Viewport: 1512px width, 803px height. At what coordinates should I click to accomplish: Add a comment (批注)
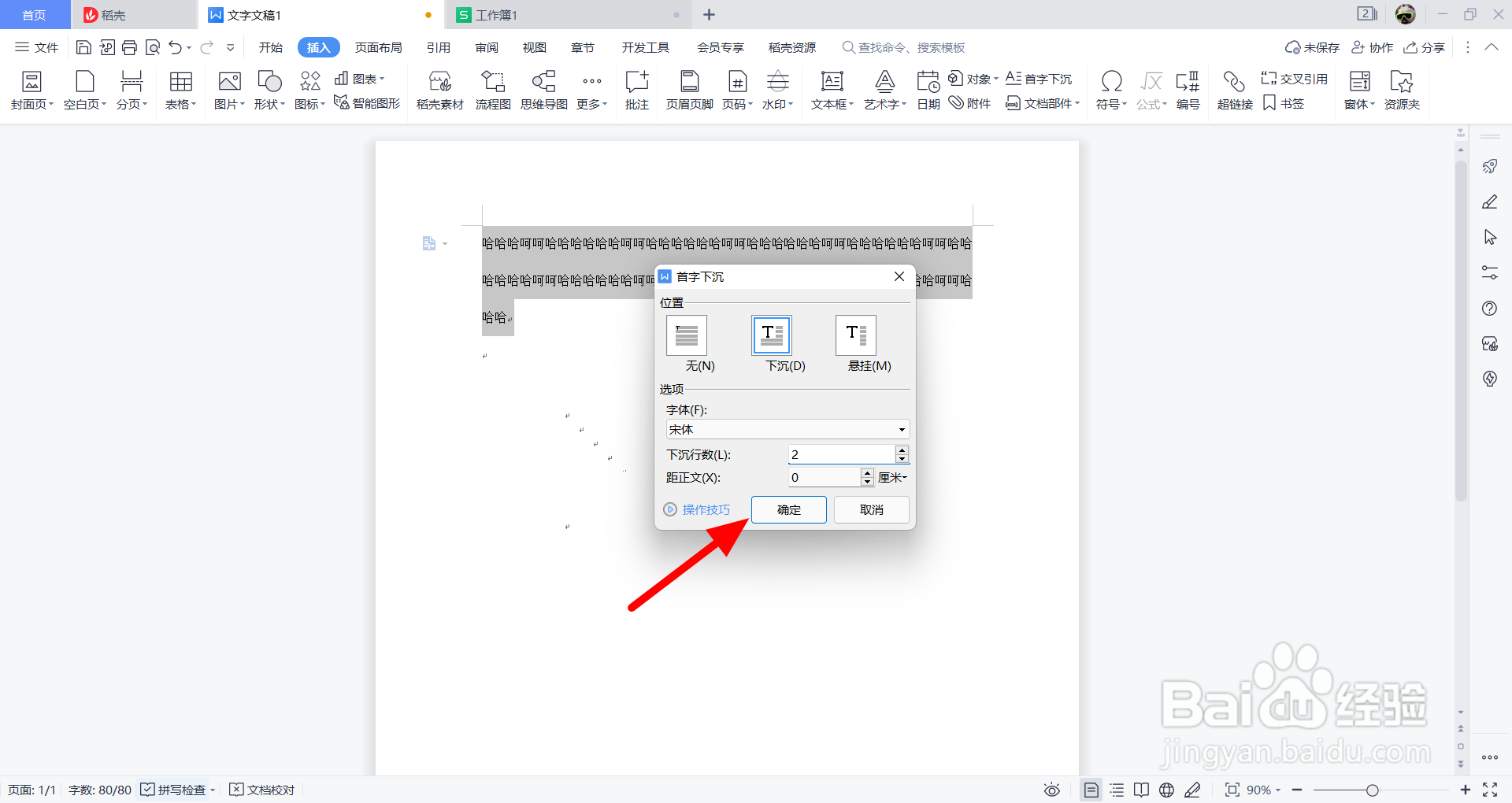(636, 91)
